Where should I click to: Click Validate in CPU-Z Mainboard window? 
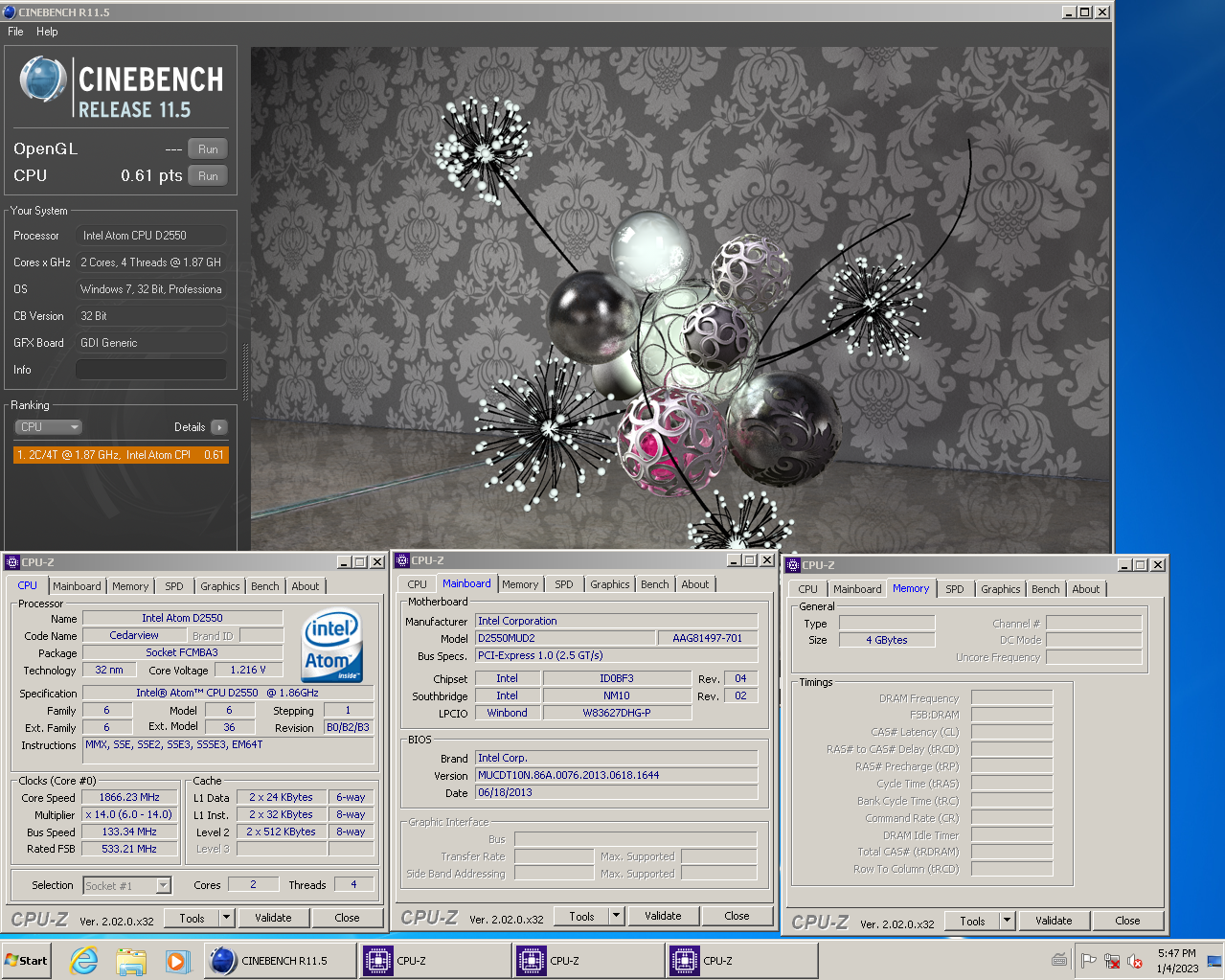coord(663,917)
